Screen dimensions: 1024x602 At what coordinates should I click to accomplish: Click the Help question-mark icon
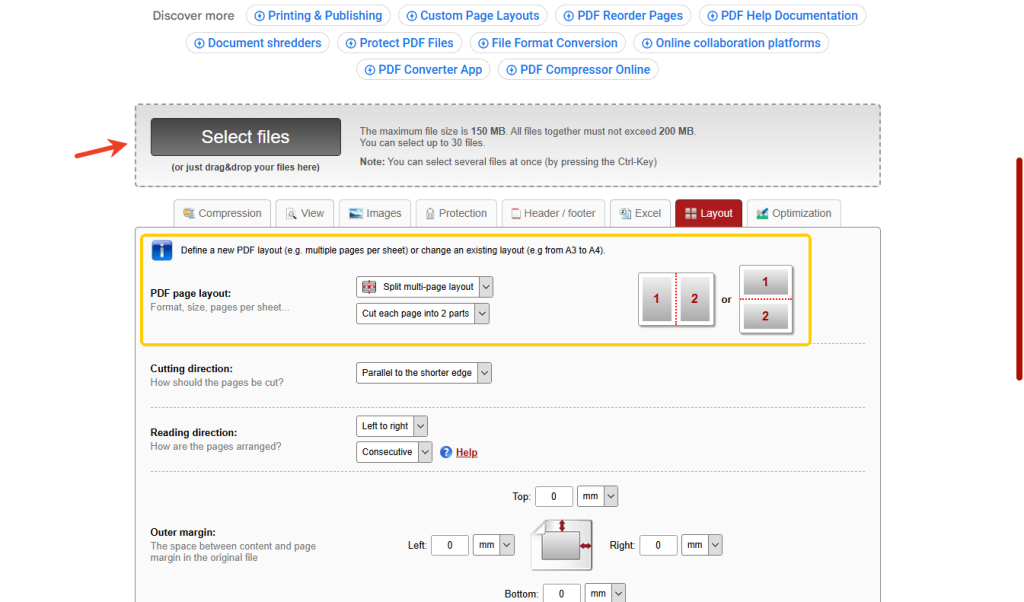[x=447, y=452]
